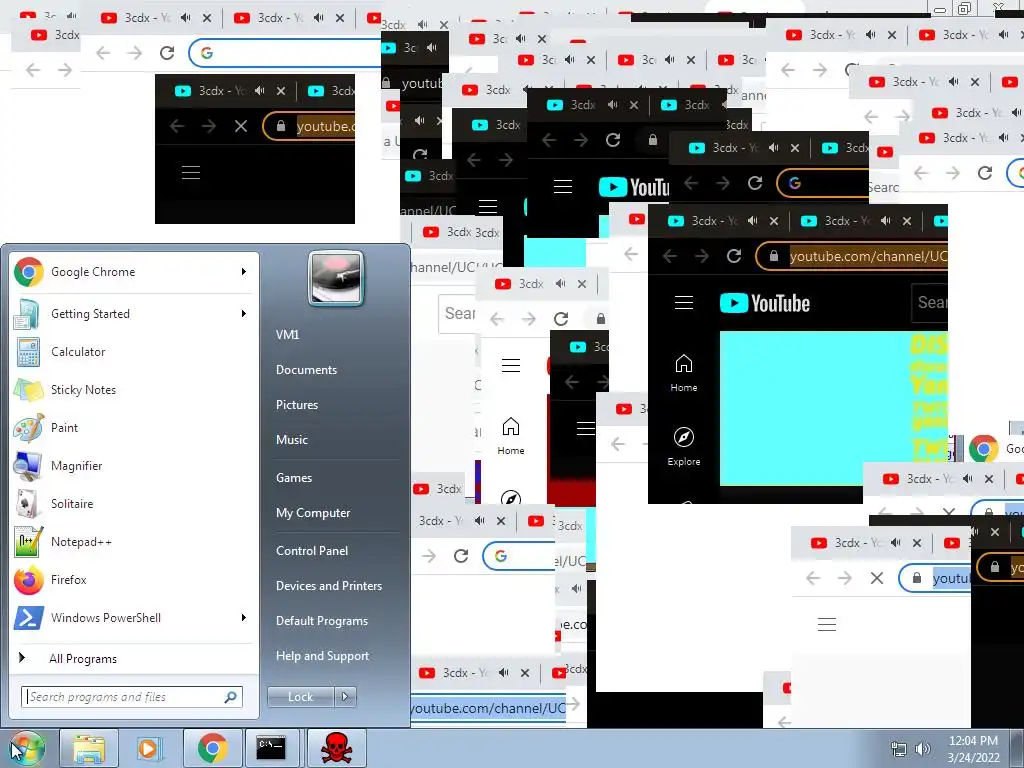Image resolution: width=1024 pixels, height=768 pixels.
Task: Focus the Search programs and files box
Action: (x=132, y=697)
